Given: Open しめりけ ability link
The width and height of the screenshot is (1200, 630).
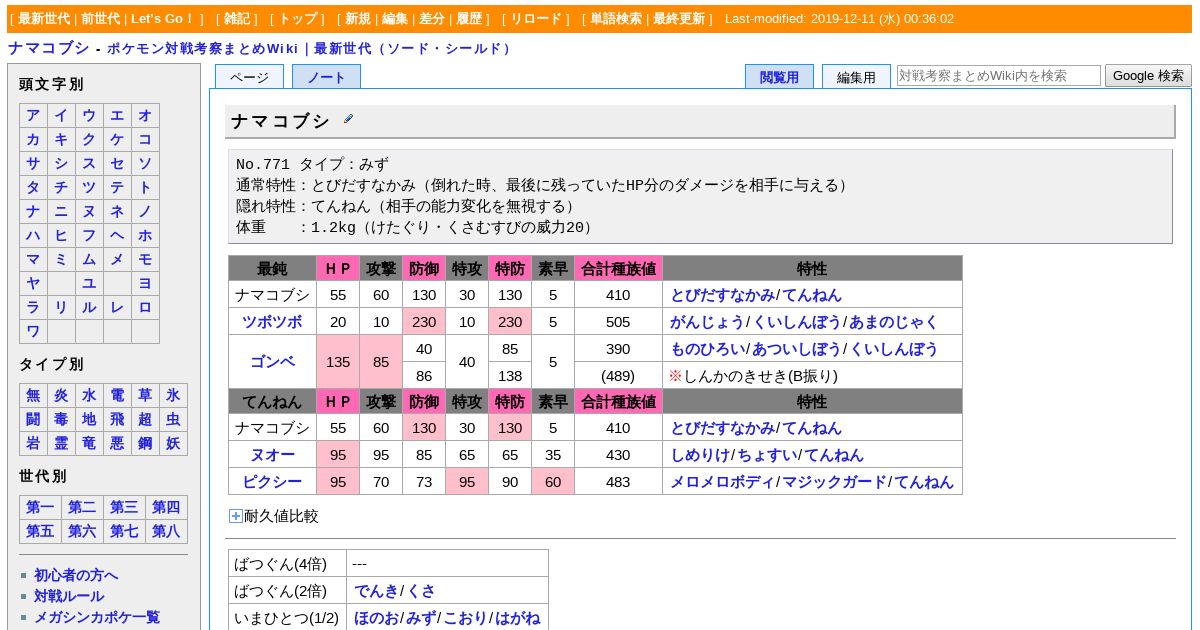Looking at the screenshot, I should coord(700,455).
